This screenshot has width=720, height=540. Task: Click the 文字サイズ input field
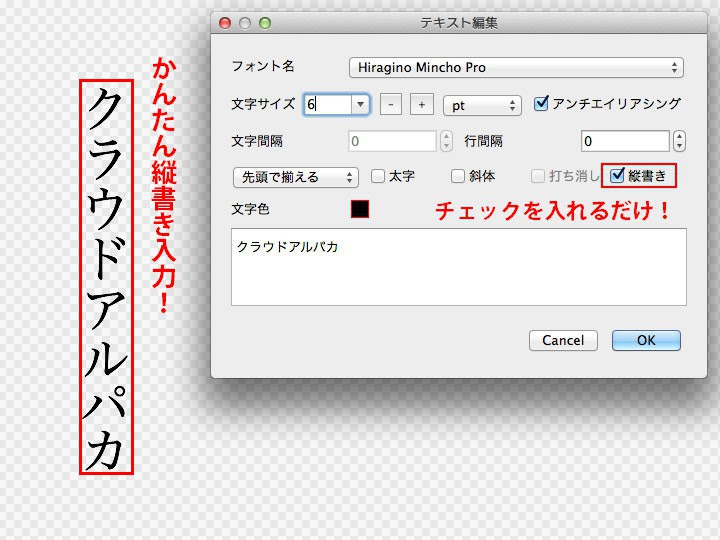click(328, 105)
